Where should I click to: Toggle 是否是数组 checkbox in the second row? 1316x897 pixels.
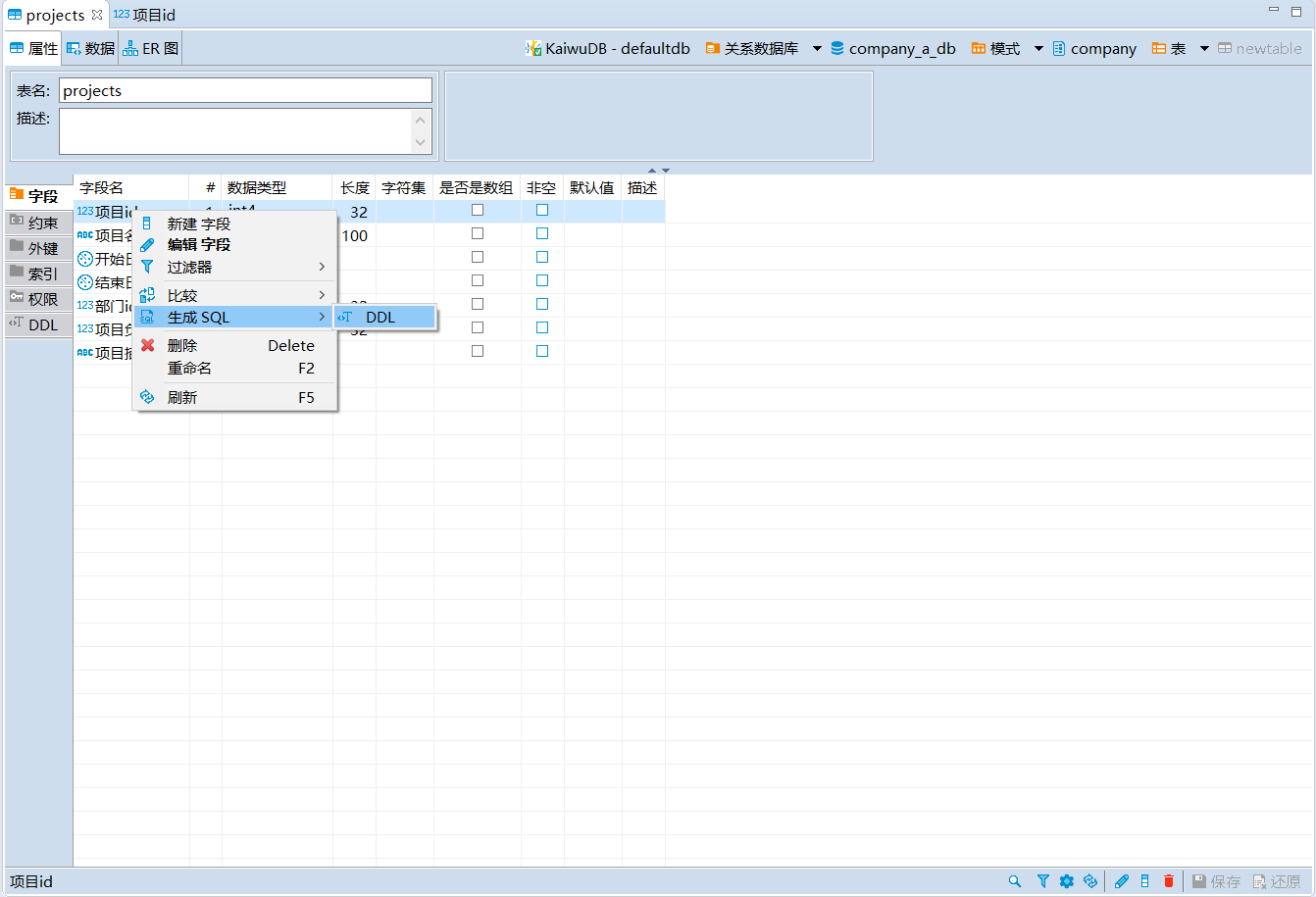pyautogui.click(x=478, y=234)
